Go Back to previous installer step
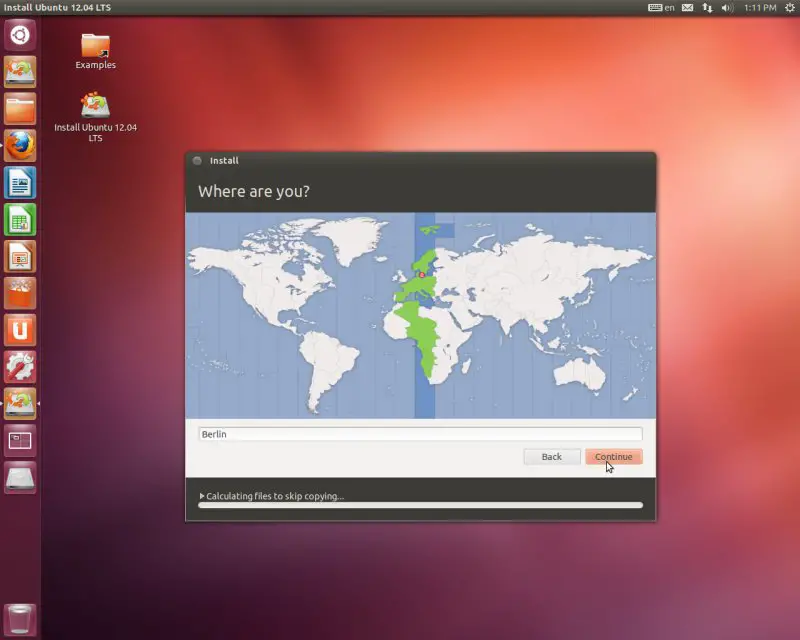Viewport: 800px width, 640px height. click(552, 457)
